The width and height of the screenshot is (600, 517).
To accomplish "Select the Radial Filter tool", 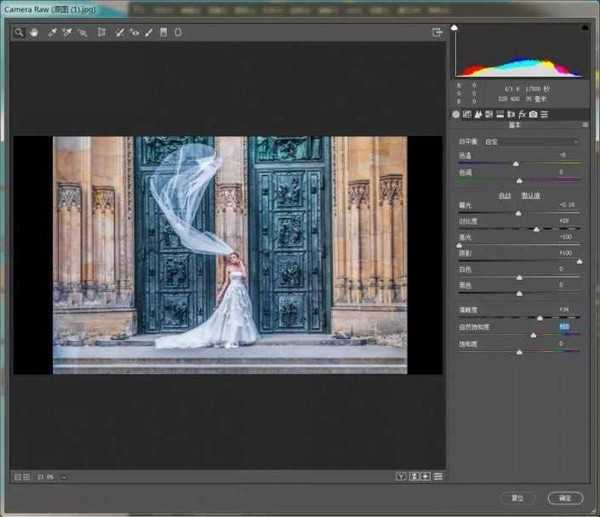I will (178, 32).
